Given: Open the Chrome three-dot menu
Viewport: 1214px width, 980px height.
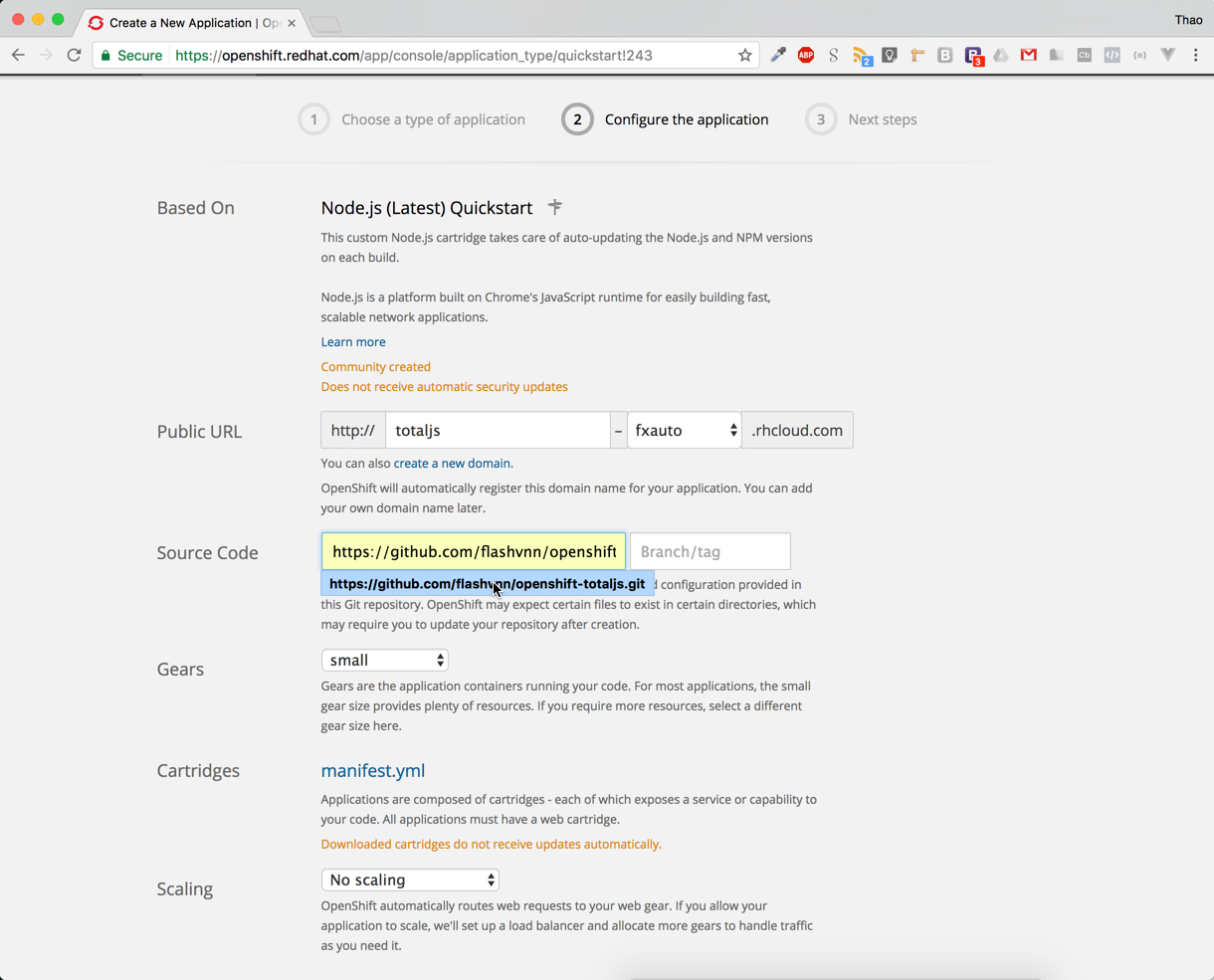Looking at the screenshot, I should pyautogui.click(x=1196, y=56).
